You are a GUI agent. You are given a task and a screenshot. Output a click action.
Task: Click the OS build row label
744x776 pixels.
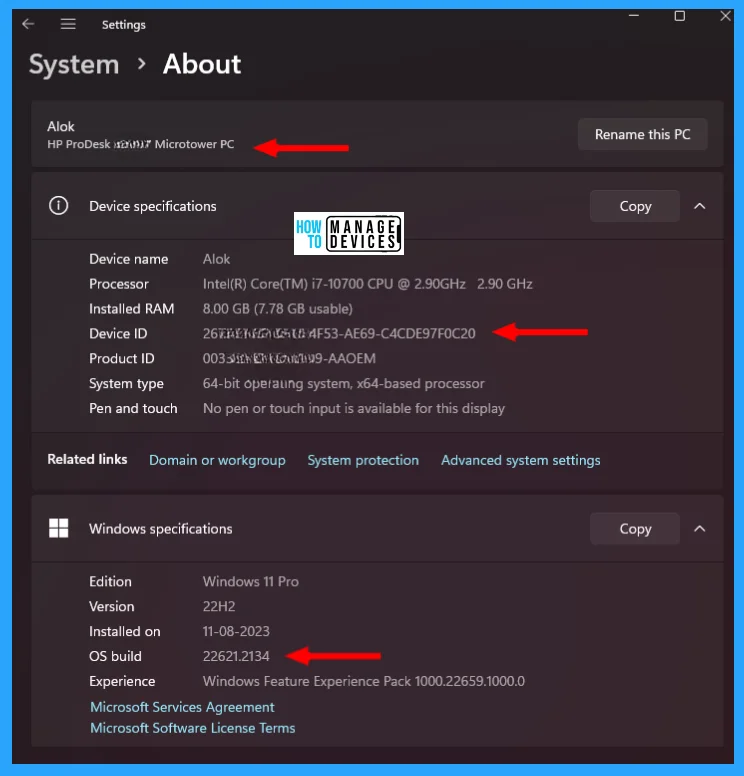click(x=115, y=656)
